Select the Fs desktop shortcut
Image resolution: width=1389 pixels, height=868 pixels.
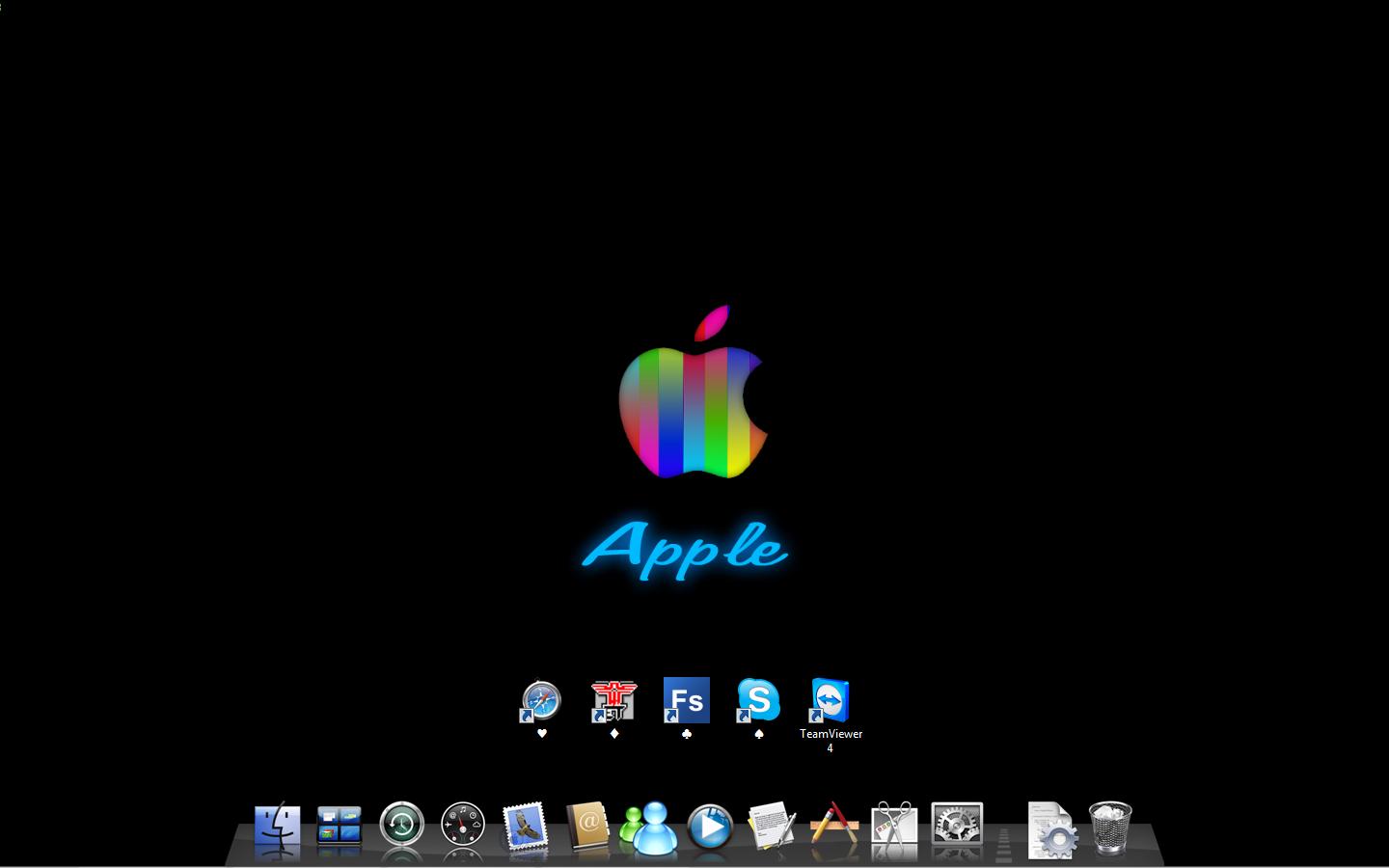click(x=686, y=701)
